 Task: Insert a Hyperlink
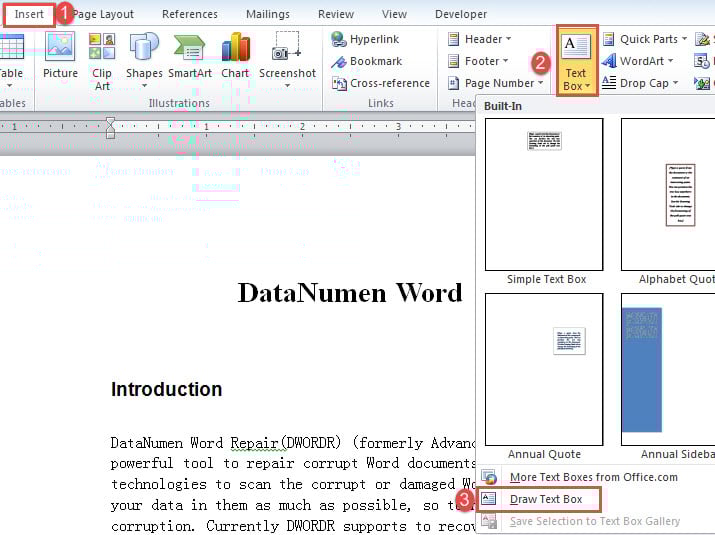365,39
